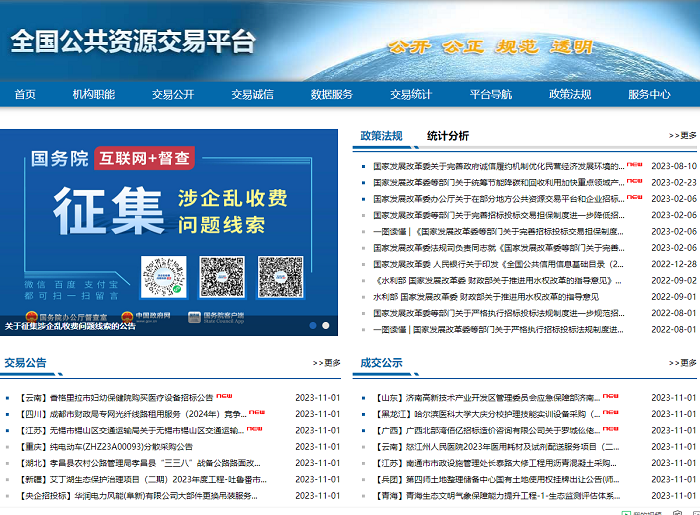Click the WeChat mini-program QR code
The width and height of the screenshot is (700, 515).
coord(163,277)
